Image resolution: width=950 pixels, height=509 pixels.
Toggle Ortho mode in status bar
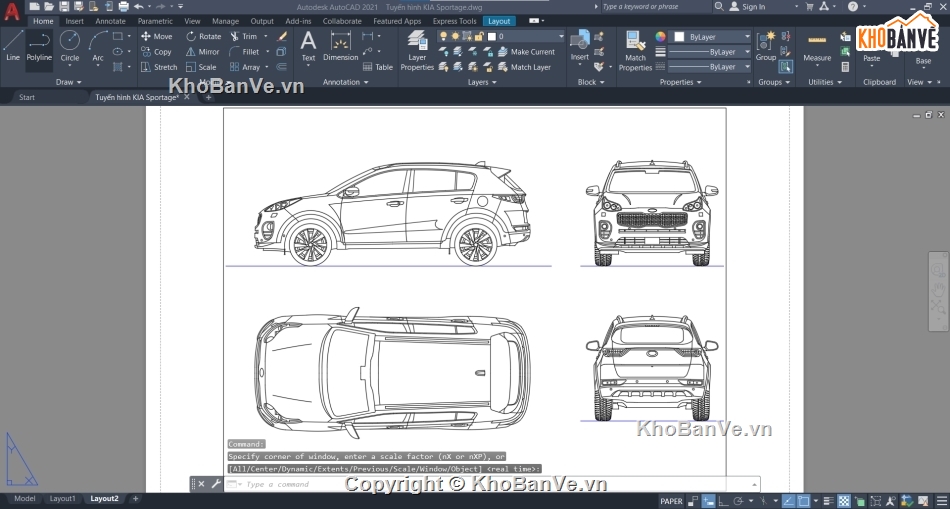723,501
